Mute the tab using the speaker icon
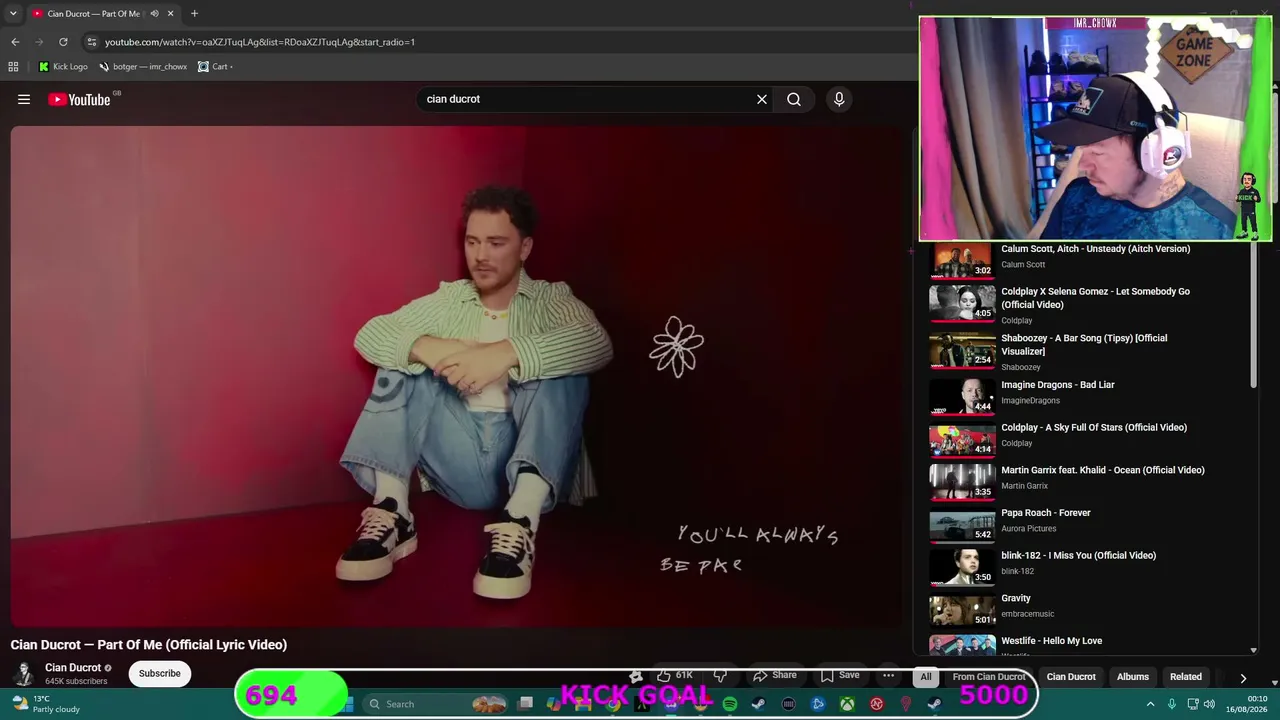This screenshot has width=1280, height=720. point(154,14)
